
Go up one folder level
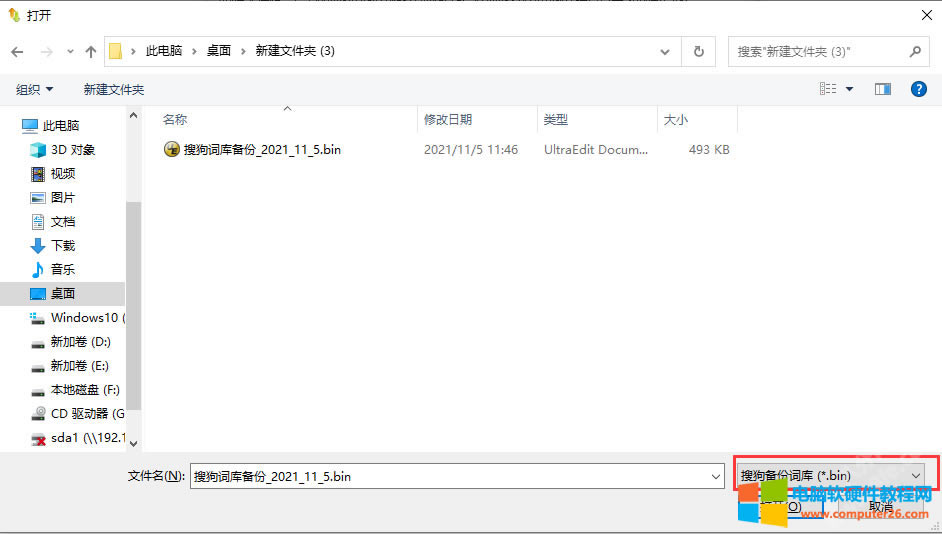point(91,52)
